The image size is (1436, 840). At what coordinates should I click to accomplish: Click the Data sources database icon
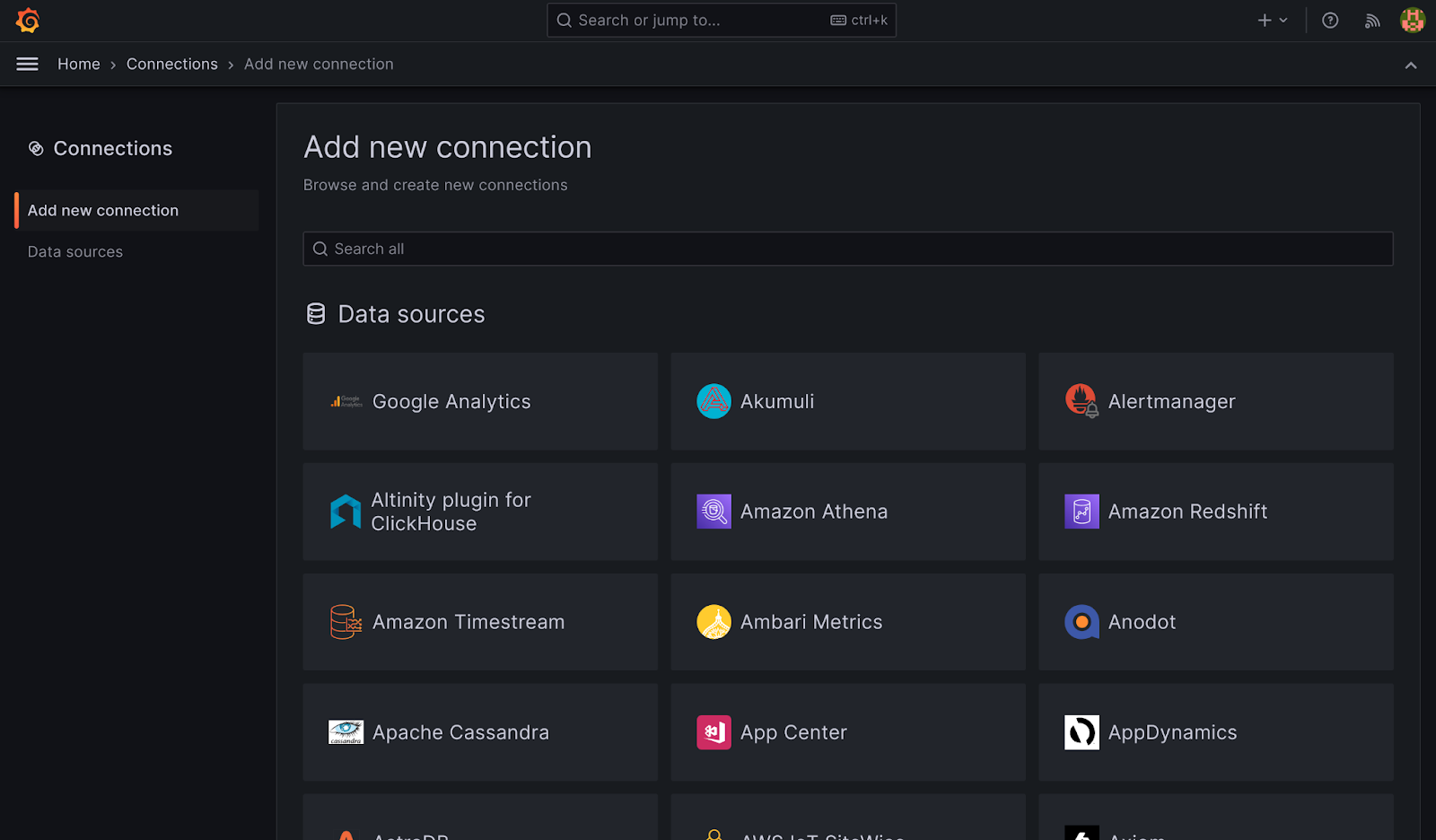[x=316, y=313]
